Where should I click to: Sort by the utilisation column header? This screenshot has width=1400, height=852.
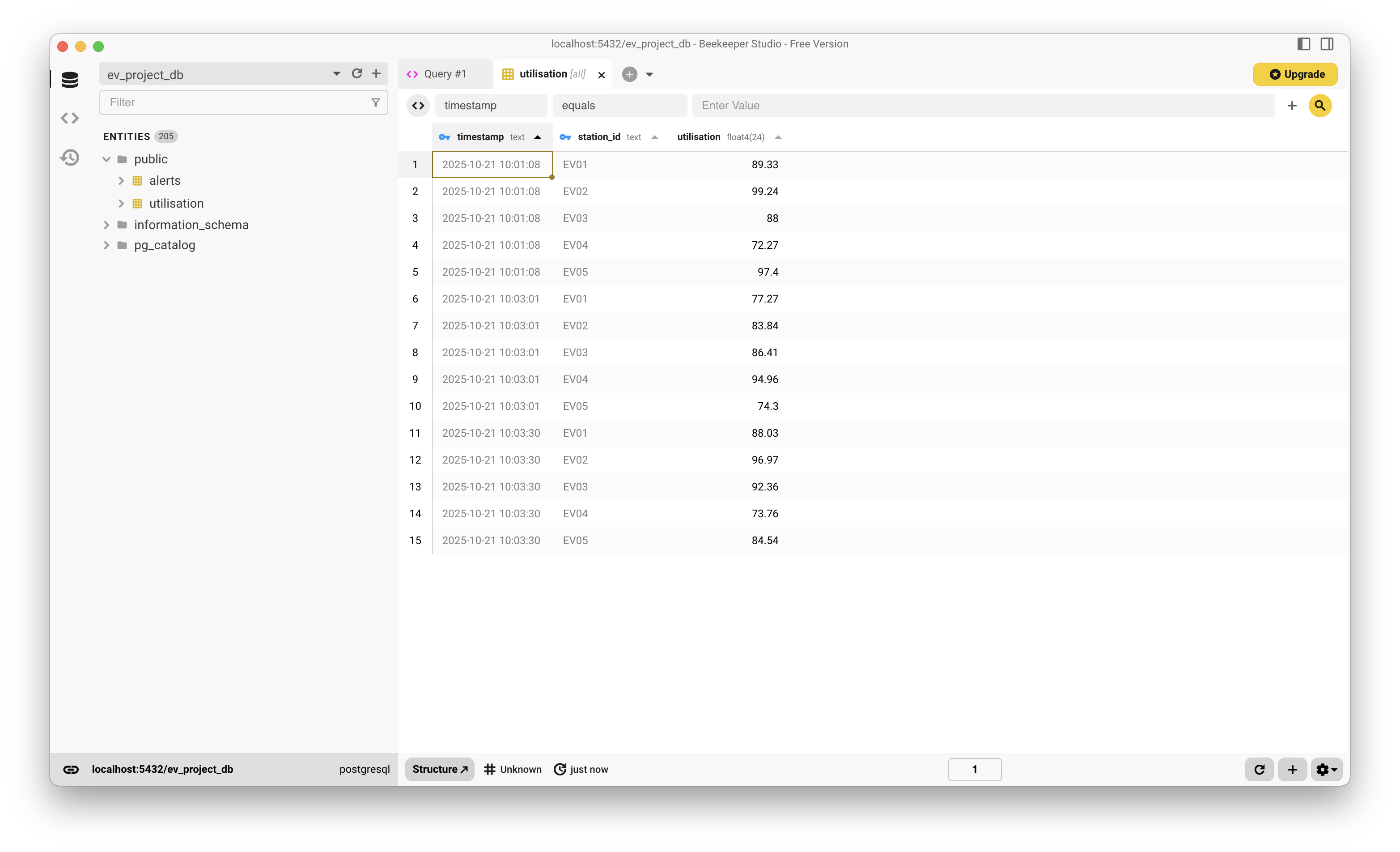coord(699,137)
